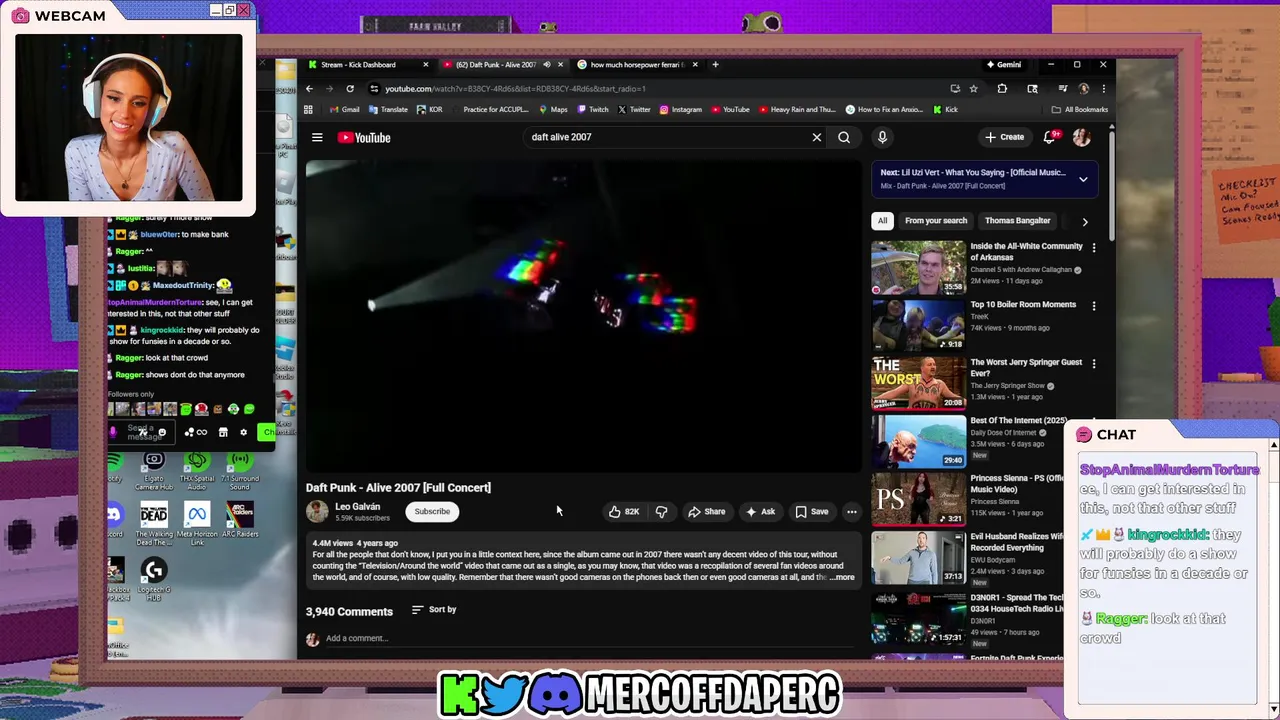1280x720 pixels.
Task: Open THX Spatial Audio desktop shortcut
Action: pyautogui.click(x=197, y=471)
